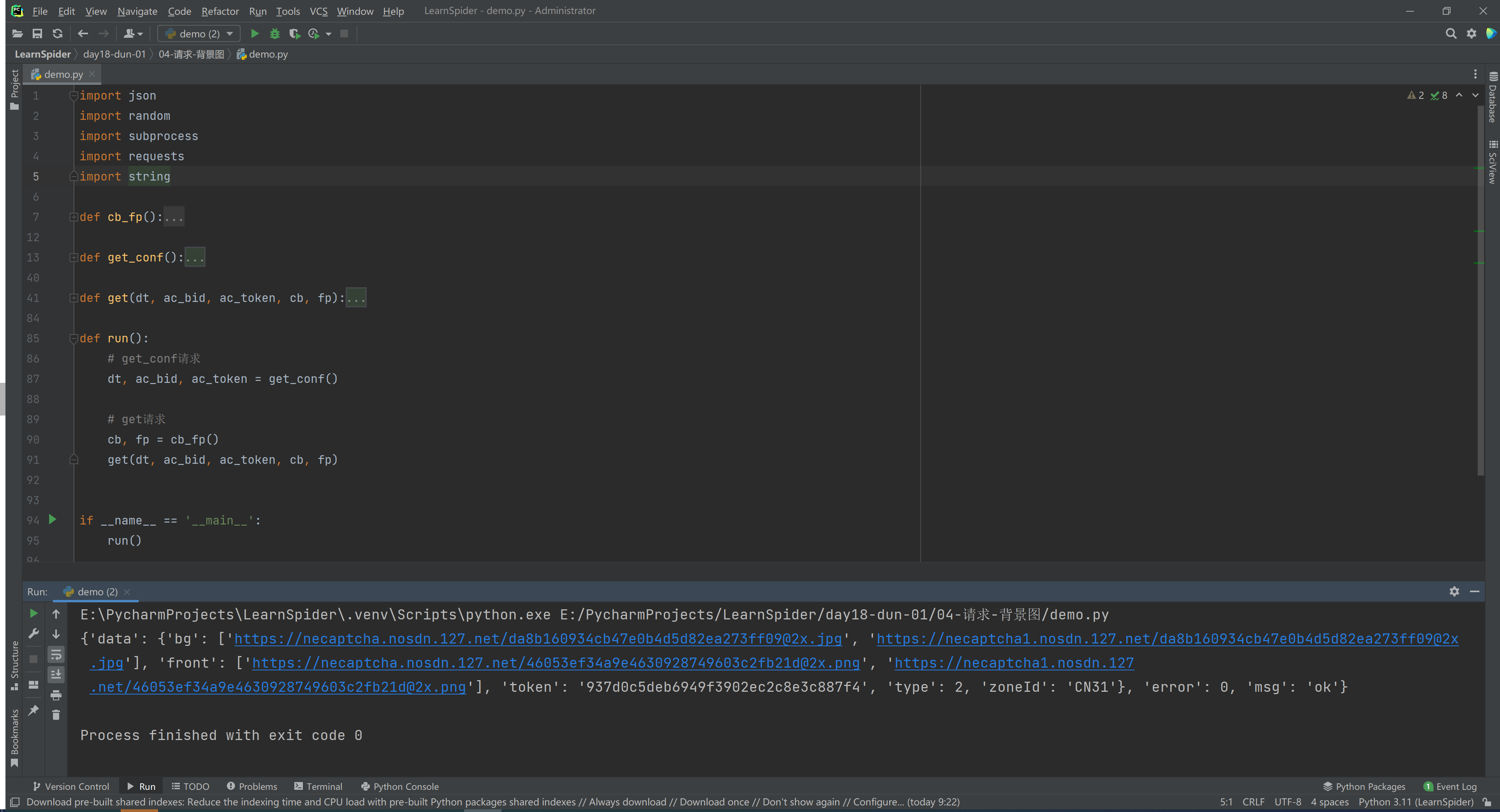The height and width of the screenshot is (812, 1500).
Task: Toggle the Project tool window stripe
Action: 14,89
